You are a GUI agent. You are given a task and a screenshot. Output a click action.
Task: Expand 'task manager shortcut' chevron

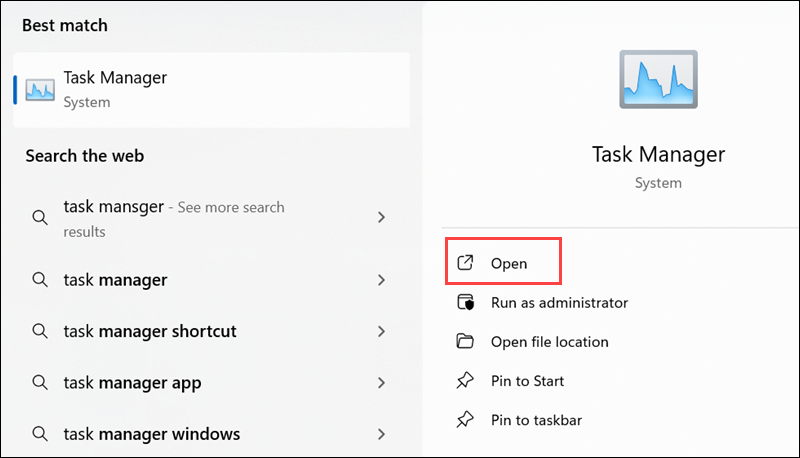[381, 332]
